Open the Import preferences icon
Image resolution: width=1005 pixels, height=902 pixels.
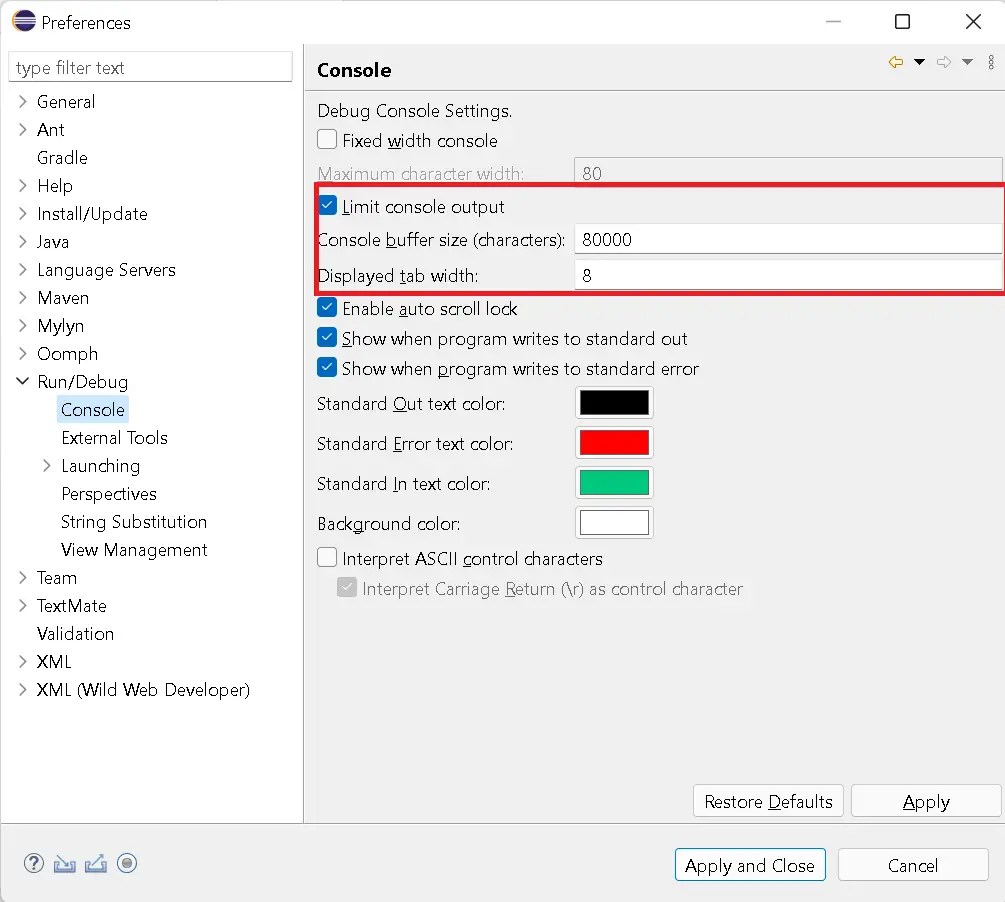point(64,863)
